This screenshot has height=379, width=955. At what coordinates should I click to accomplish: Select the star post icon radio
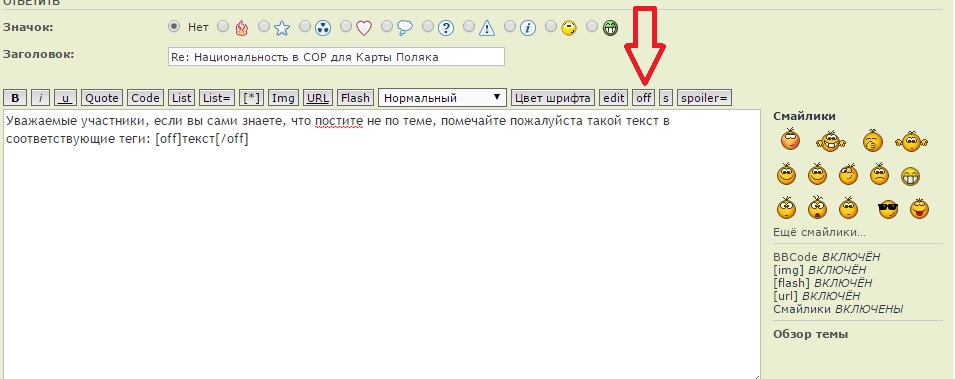(x=264, y=26)
